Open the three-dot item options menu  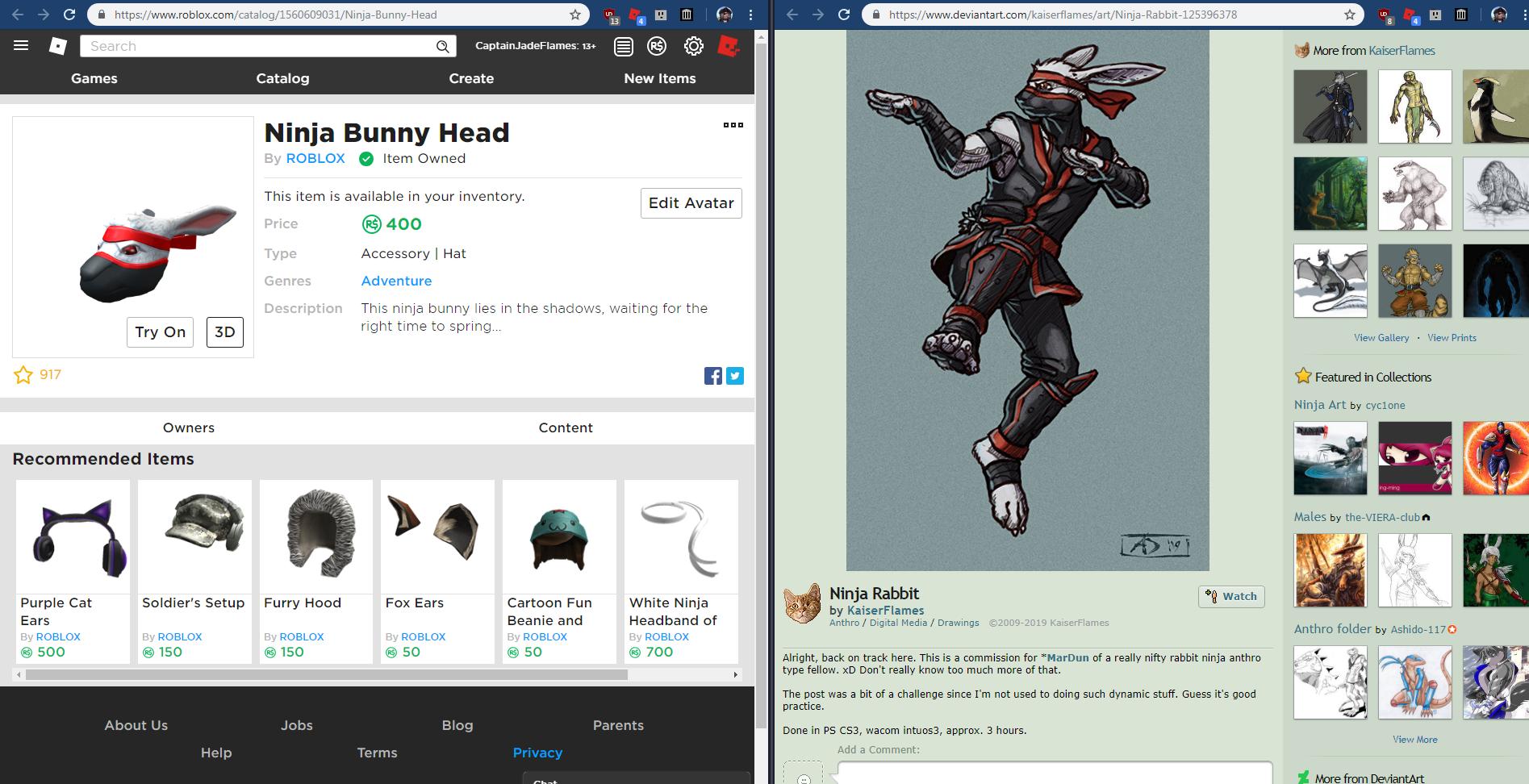click(x=733, y=125)
